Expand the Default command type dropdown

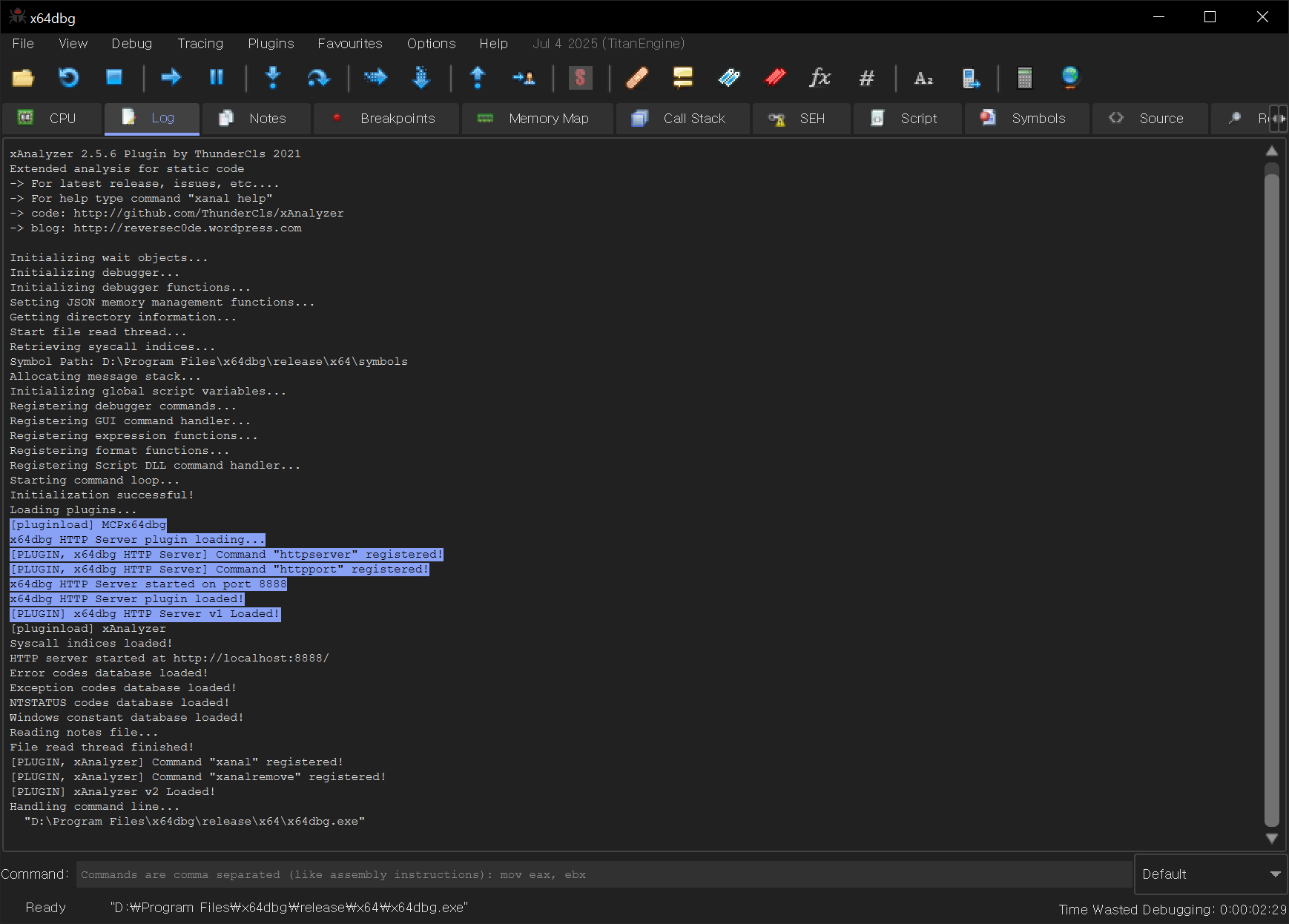click(x=1210, y=874)
